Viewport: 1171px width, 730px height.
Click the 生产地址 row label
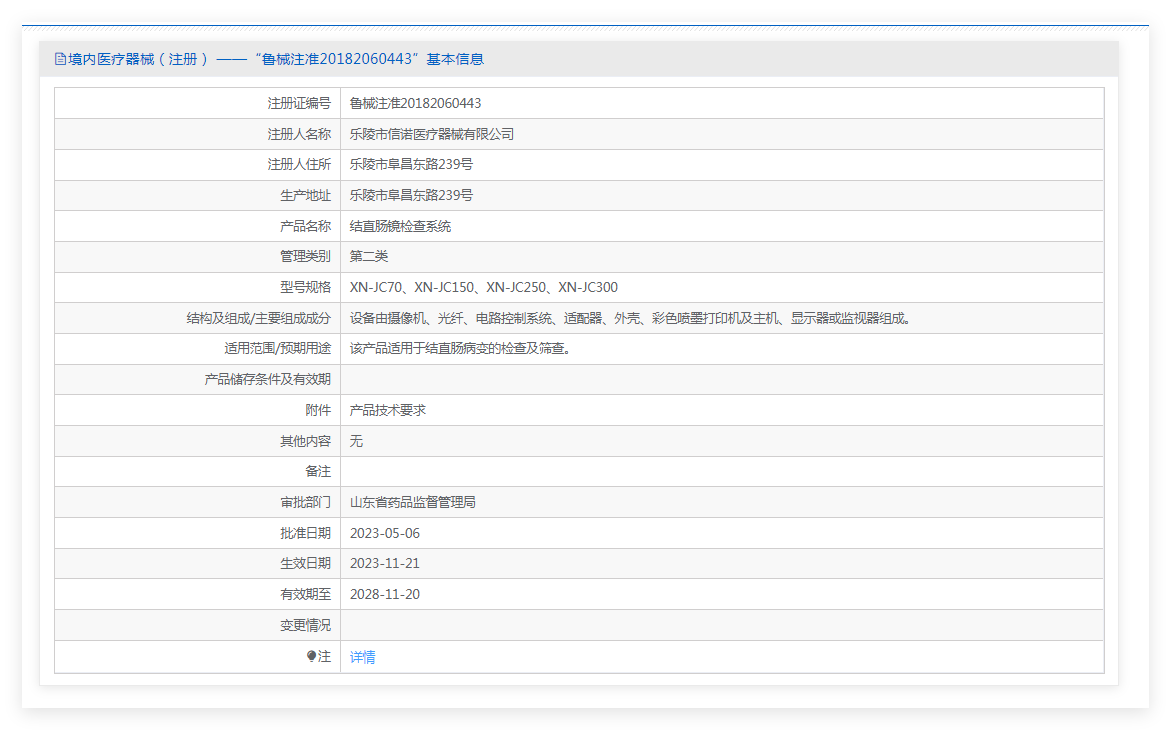click(305, 196)
